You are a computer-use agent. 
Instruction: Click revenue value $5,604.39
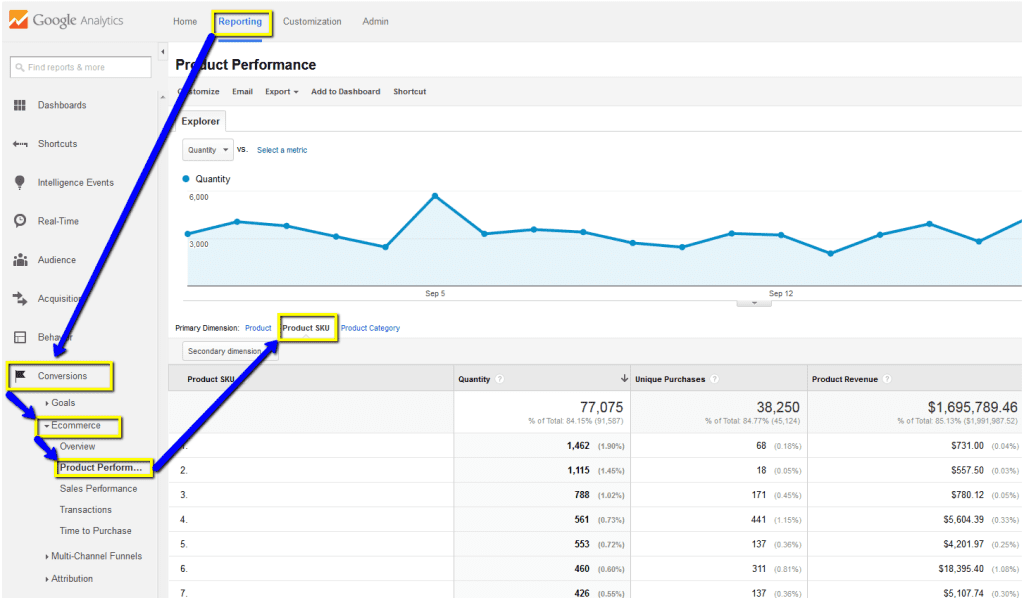coord(964,520)
